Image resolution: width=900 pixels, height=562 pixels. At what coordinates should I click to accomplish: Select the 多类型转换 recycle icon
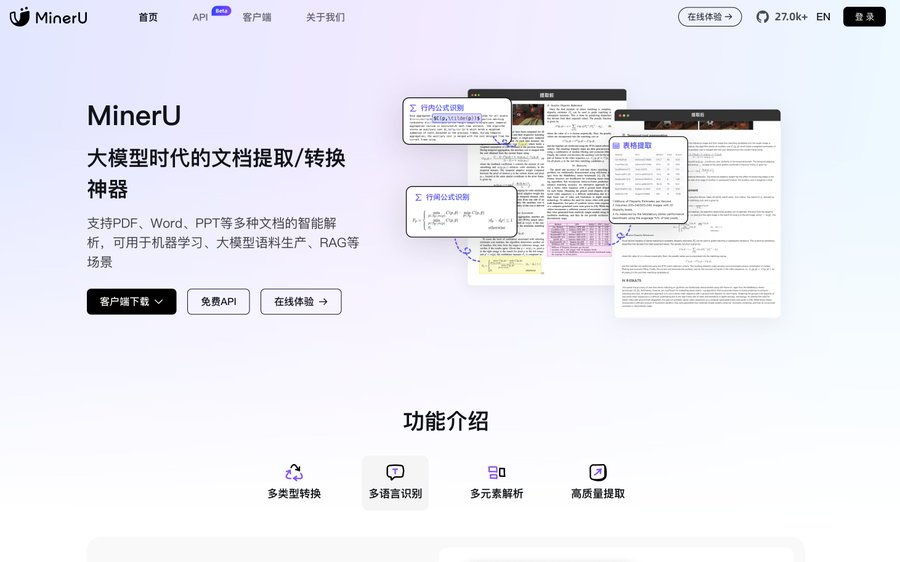294,472
